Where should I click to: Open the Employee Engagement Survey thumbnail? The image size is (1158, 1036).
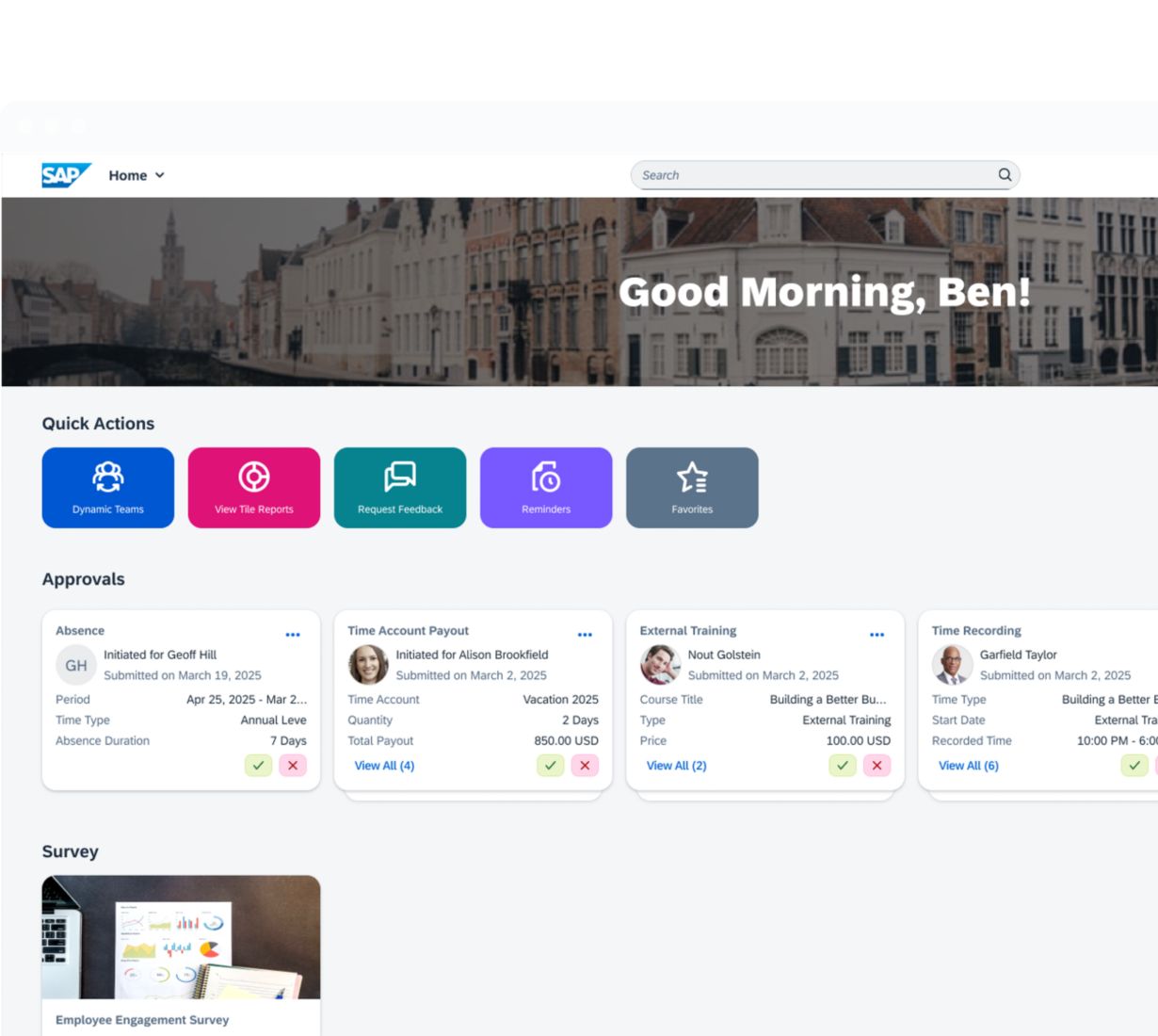click(181, 937)
